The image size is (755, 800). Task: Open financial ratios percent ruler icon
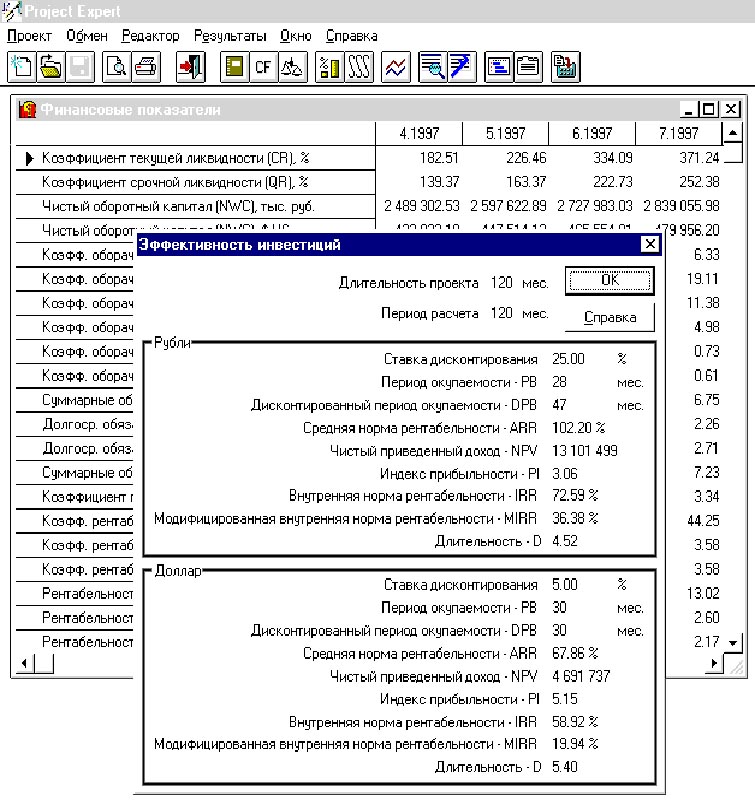330,67
